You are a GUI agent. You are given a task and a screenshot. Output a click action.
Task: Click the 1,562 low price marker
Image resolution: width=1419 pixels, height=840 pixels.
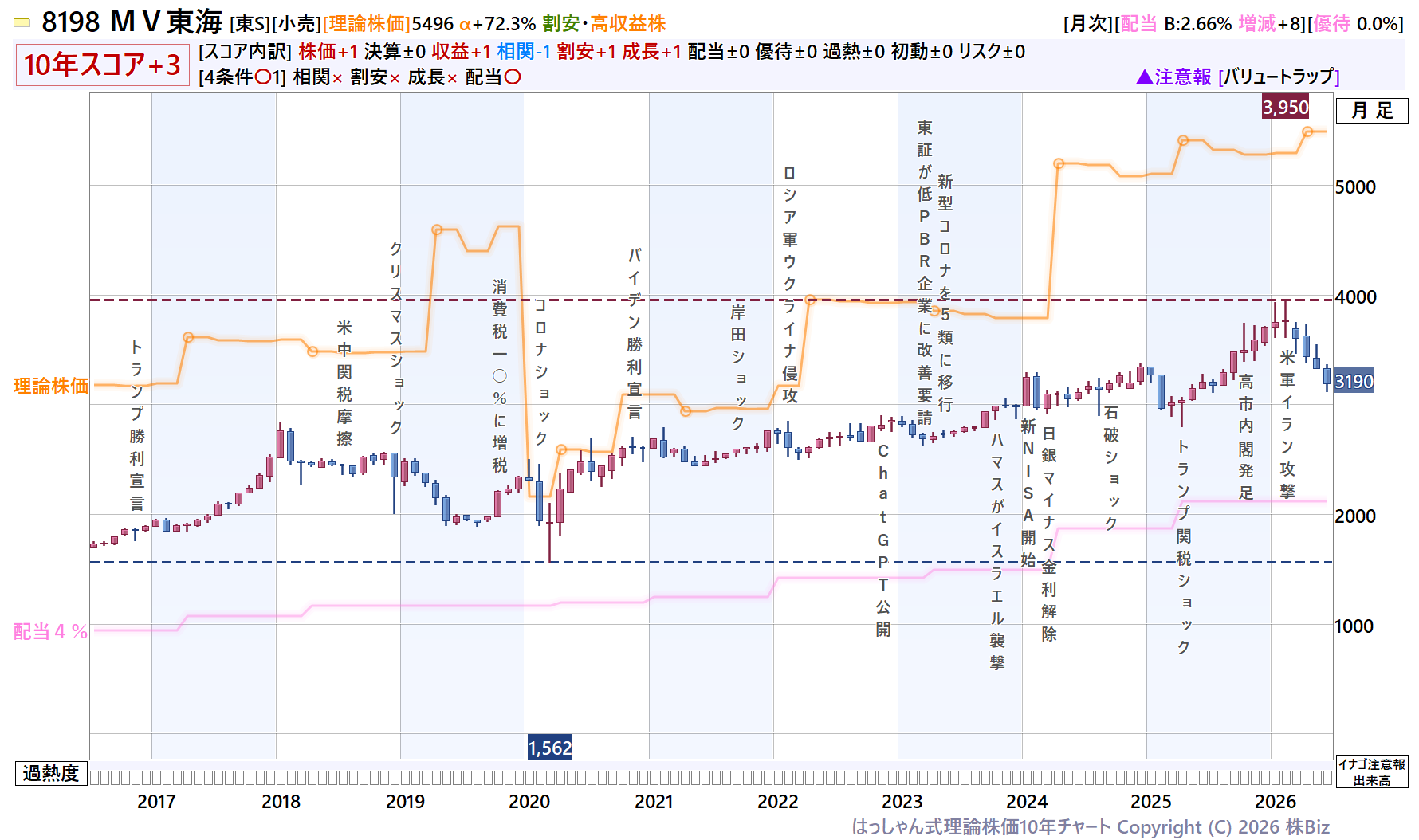coord(550,748)
